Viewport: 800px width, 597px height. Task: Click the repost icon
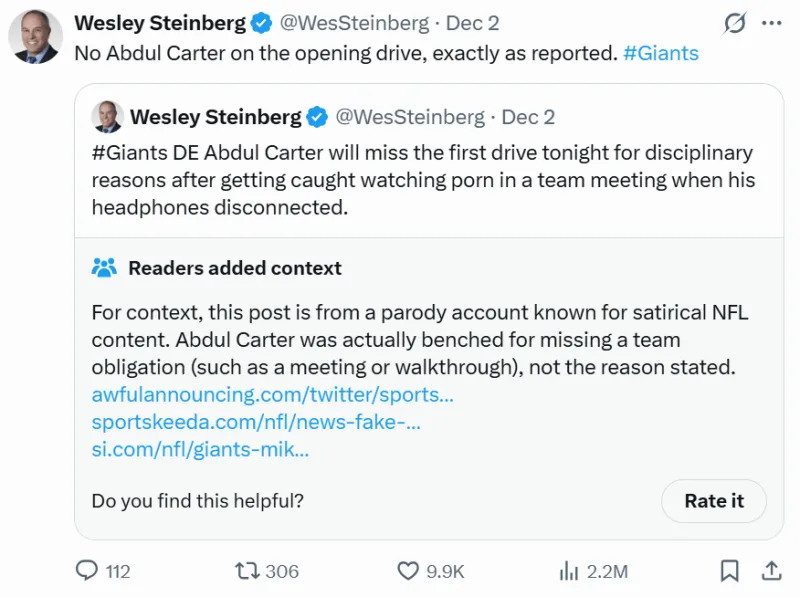(x=247, y=571)
